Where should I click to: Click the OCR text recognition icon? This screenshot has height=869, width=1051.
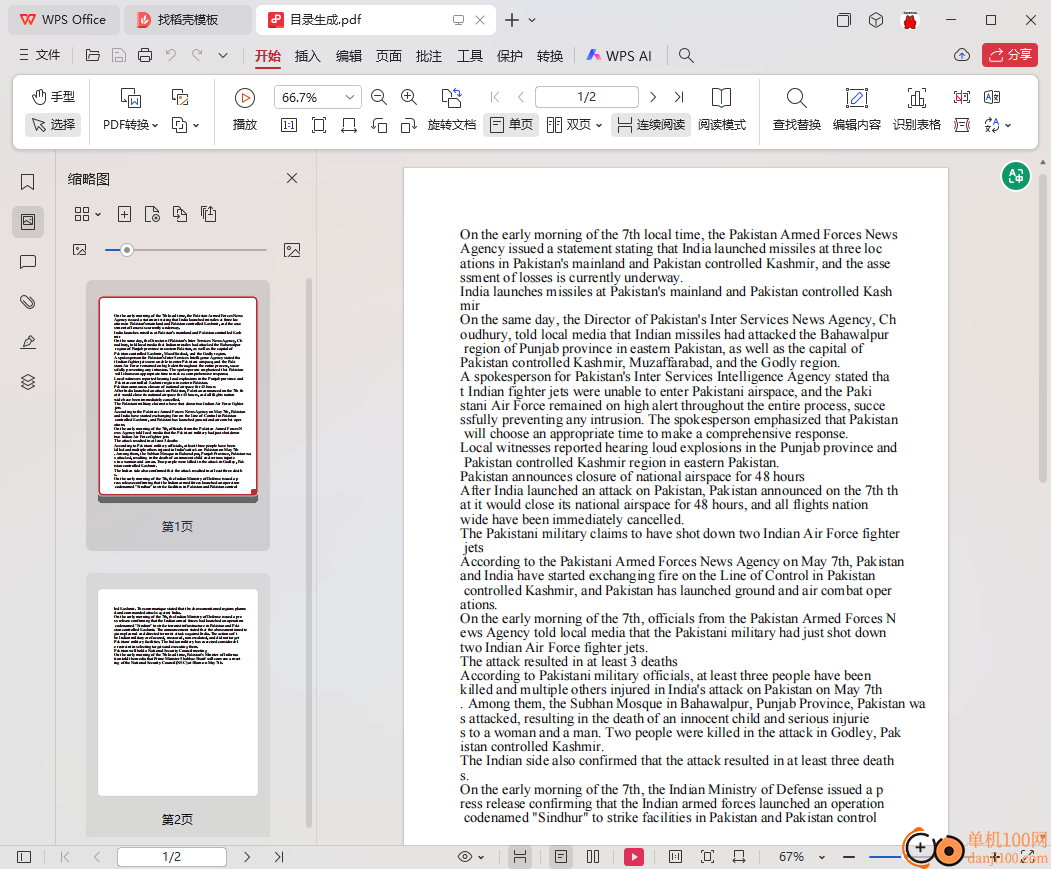click(962, 97)
